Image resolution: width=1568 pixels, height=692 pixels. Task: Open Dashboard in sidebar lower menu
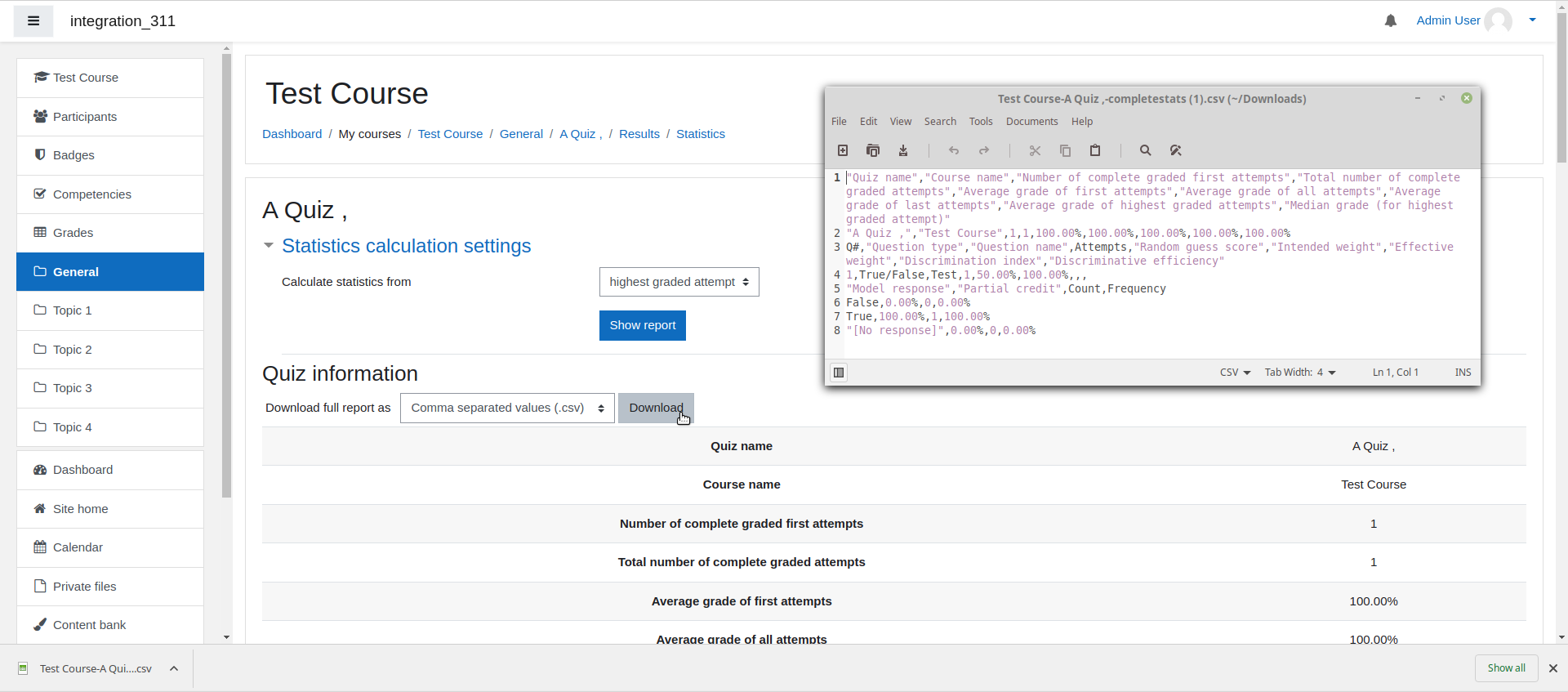[x=110, y=470]
